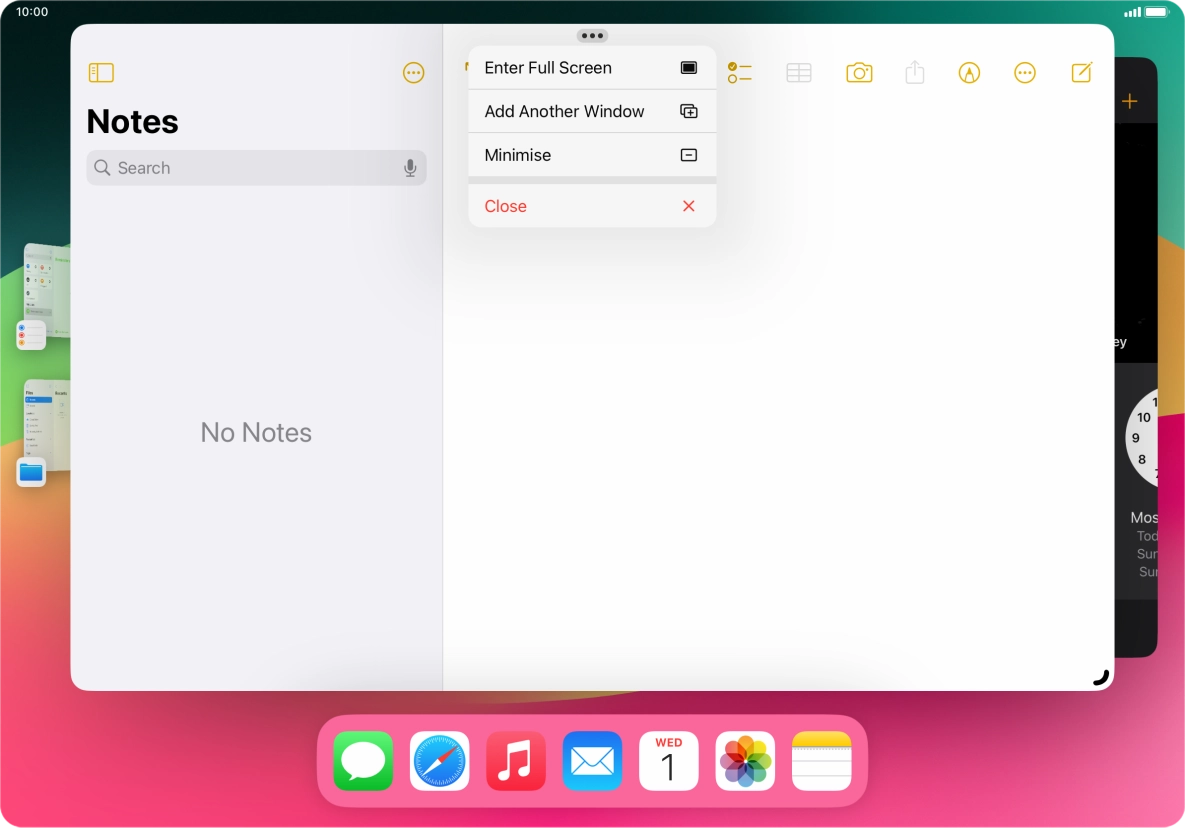Open Safari from the dock

point(439,761)
